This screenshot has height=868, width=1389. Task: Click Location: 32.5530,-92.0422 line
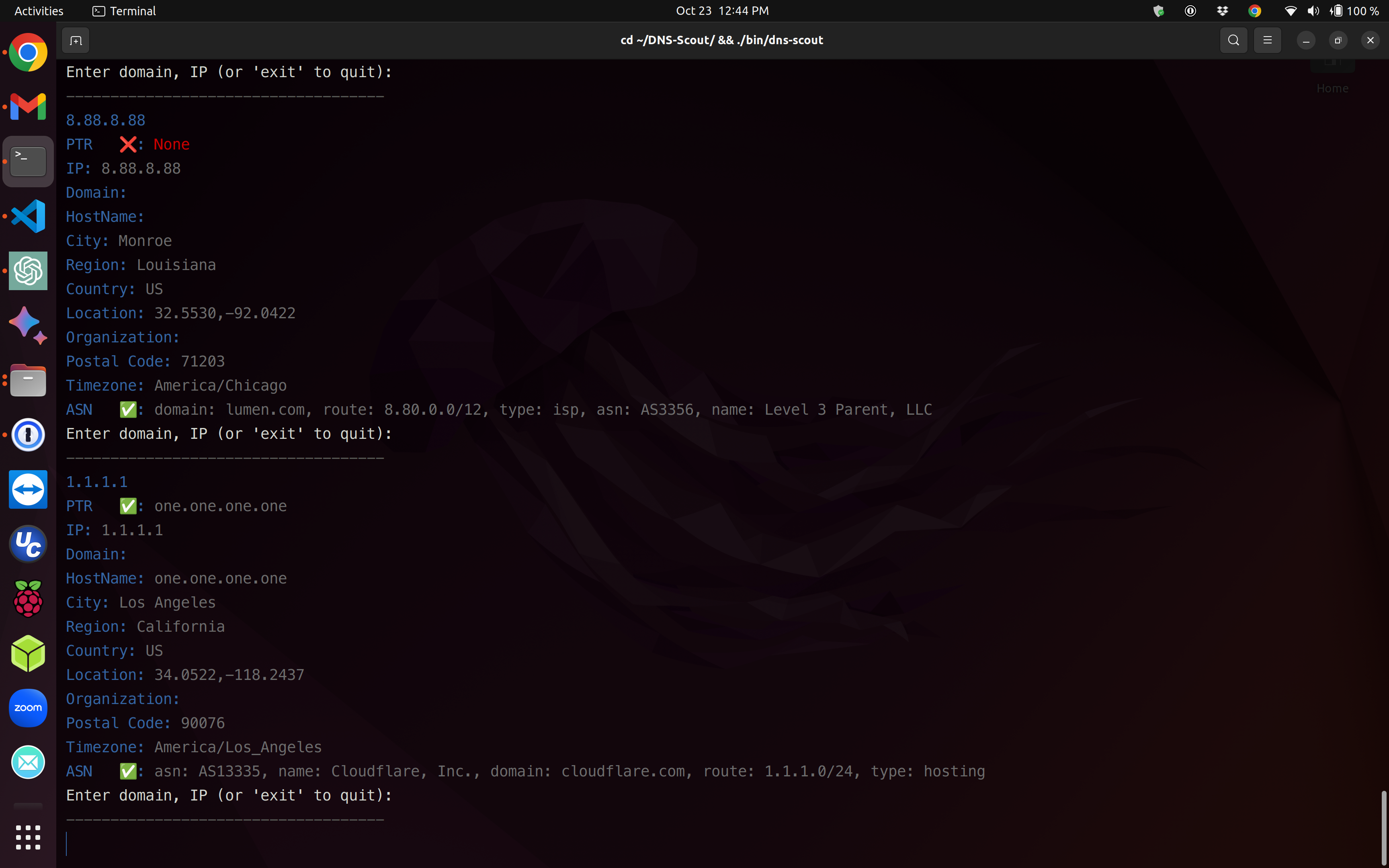coord(181,313)
